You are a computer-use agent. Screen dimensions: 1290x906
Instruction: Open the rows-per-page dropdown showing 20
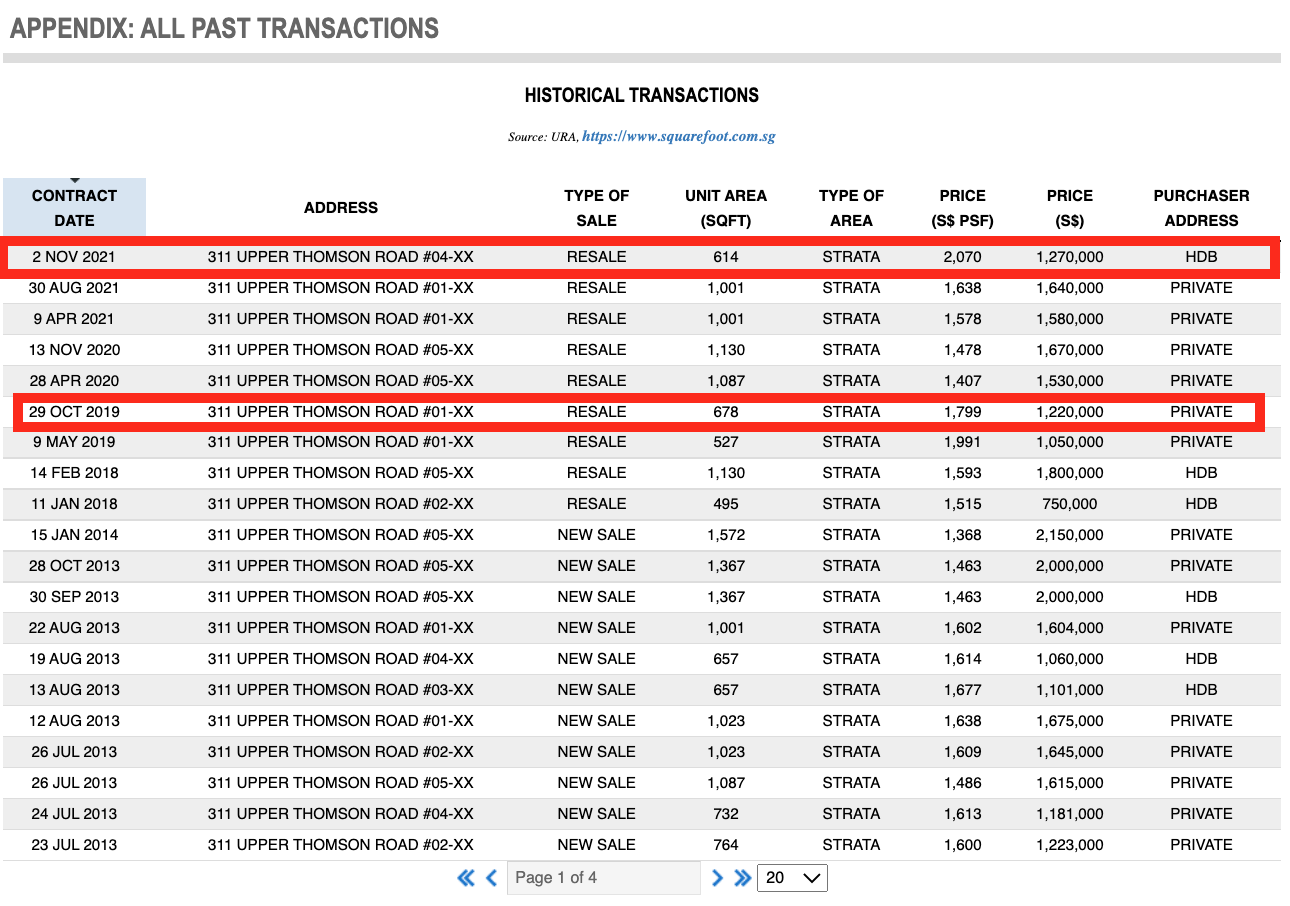click(792, 878)
